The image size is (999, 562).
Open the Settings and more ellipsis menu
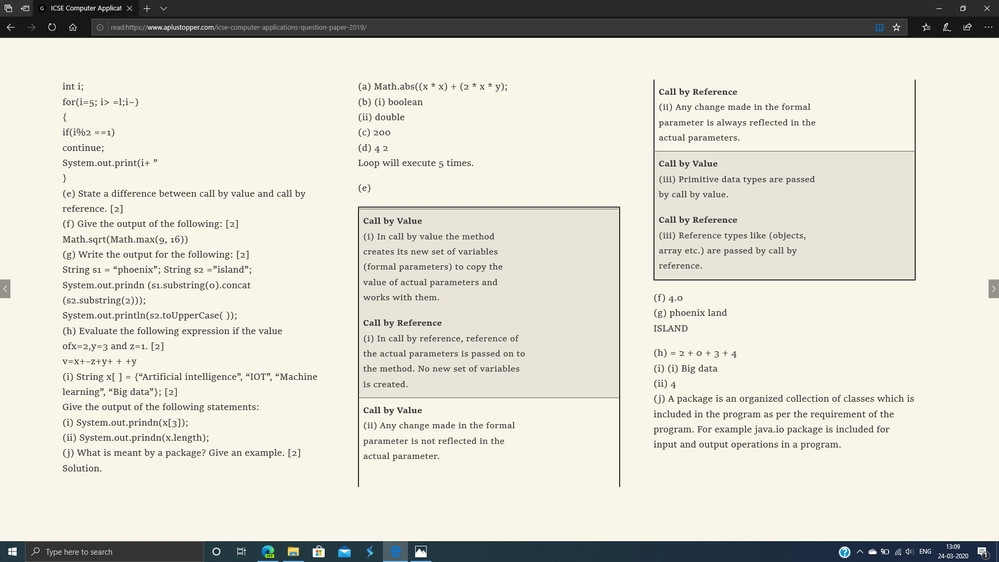(x=988, y=27)
